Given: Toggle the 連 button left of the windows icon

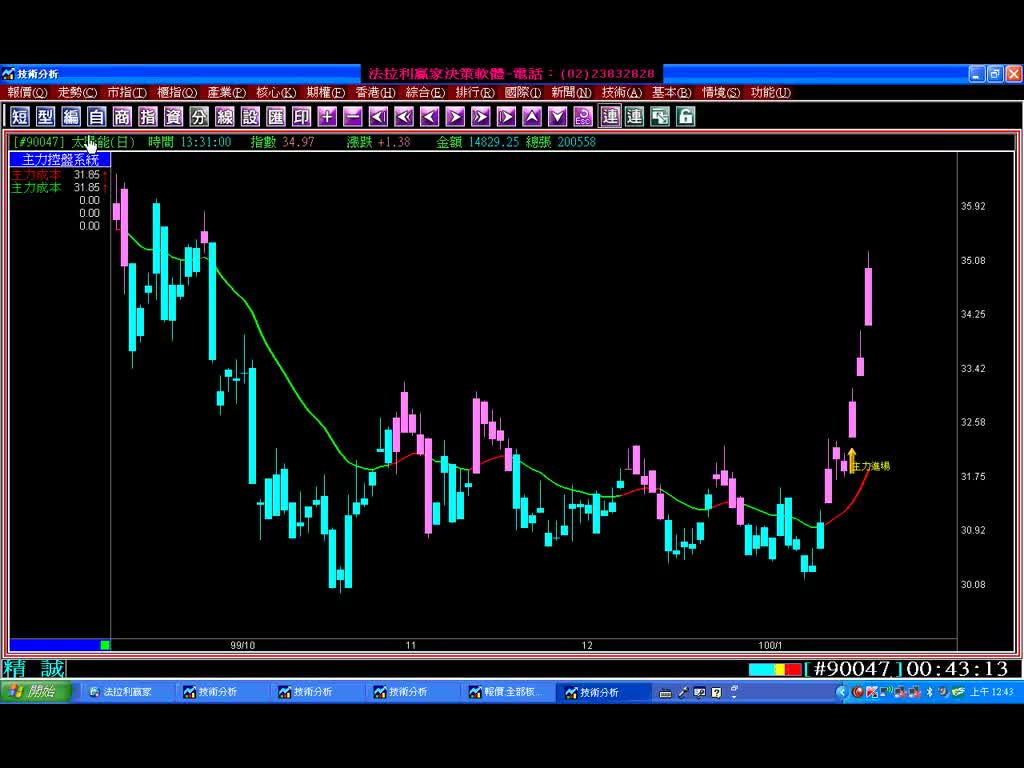Looking at the screenshot, I should [634, 117].
